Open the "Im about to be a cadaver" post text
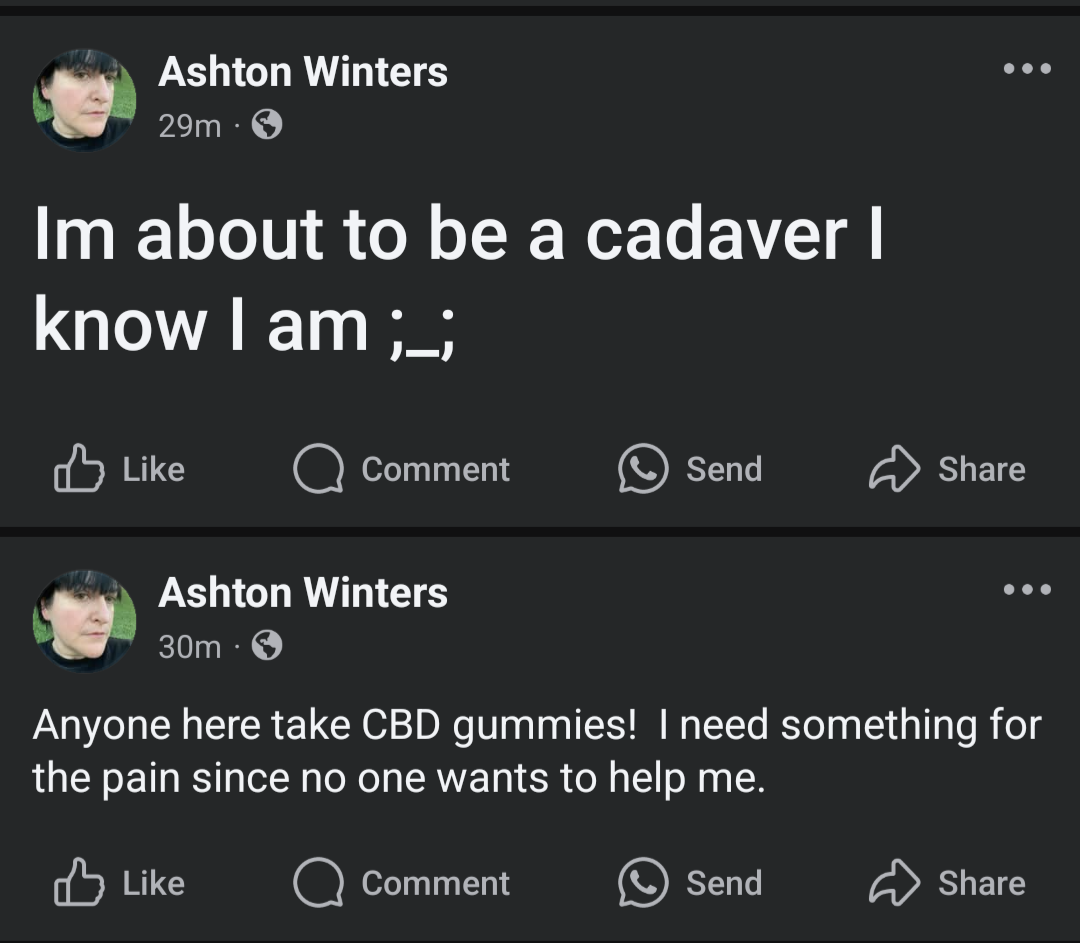Viewport: 1080px width, 943px height. (x=459, y=280)
